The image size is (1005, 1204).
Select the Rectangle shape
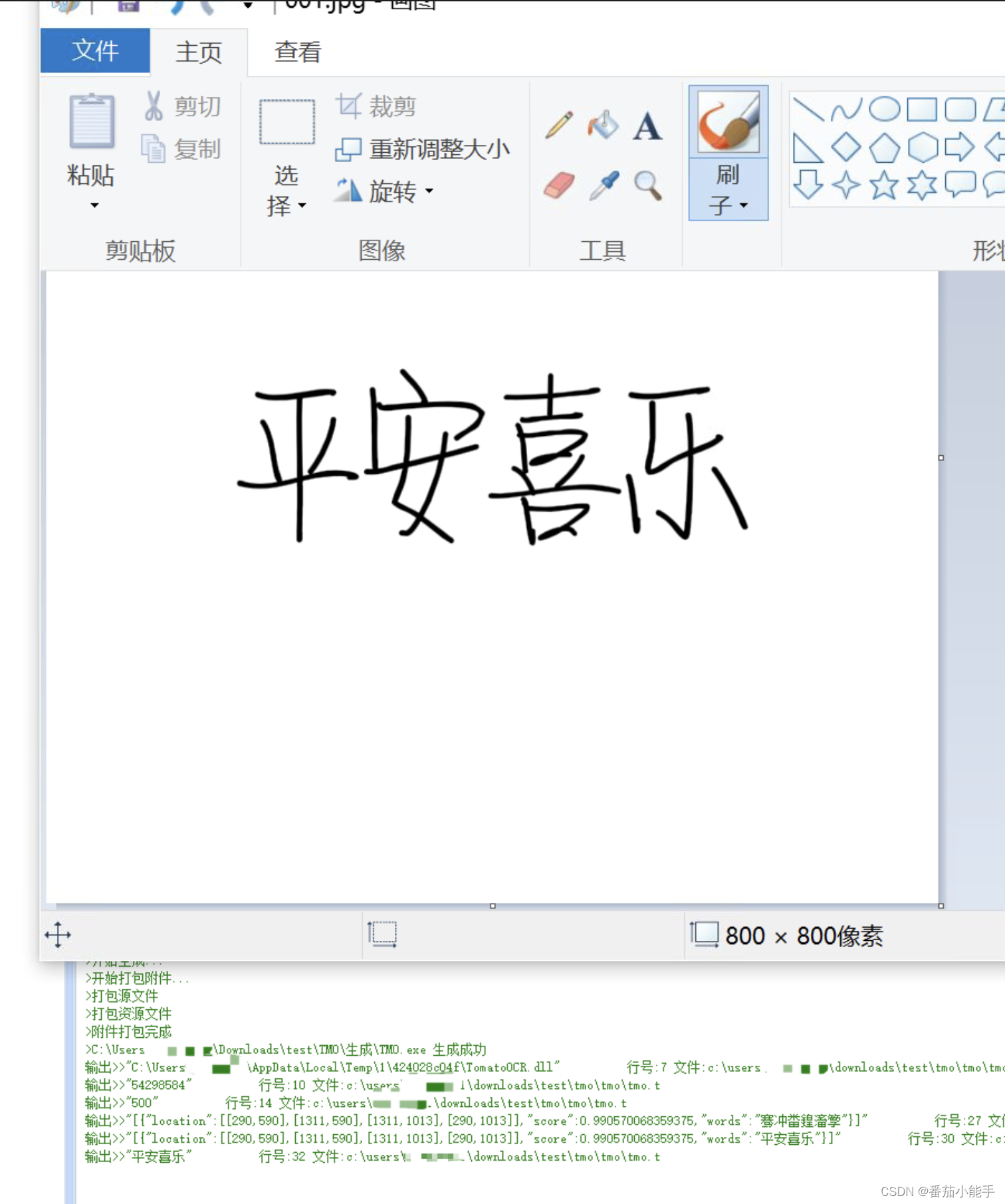point(923,109)
